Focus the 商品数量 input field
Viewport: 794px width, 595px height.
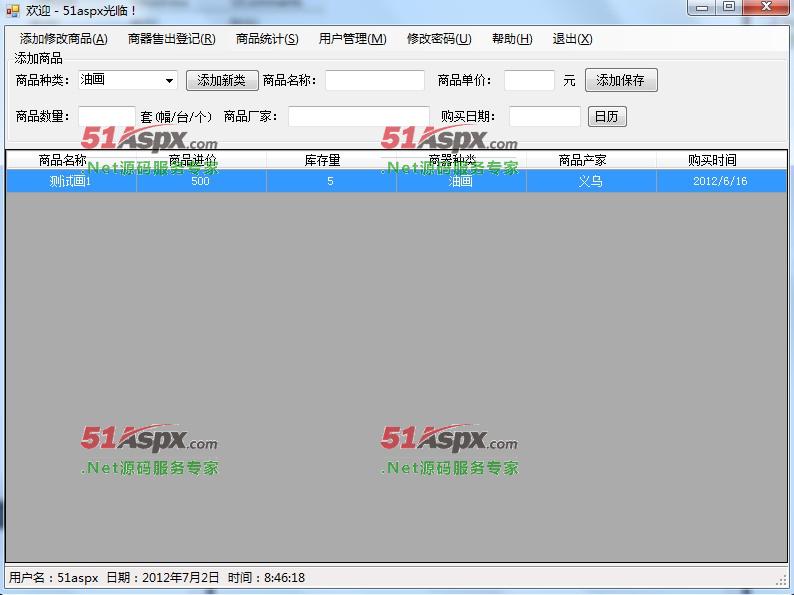point(107,116)
